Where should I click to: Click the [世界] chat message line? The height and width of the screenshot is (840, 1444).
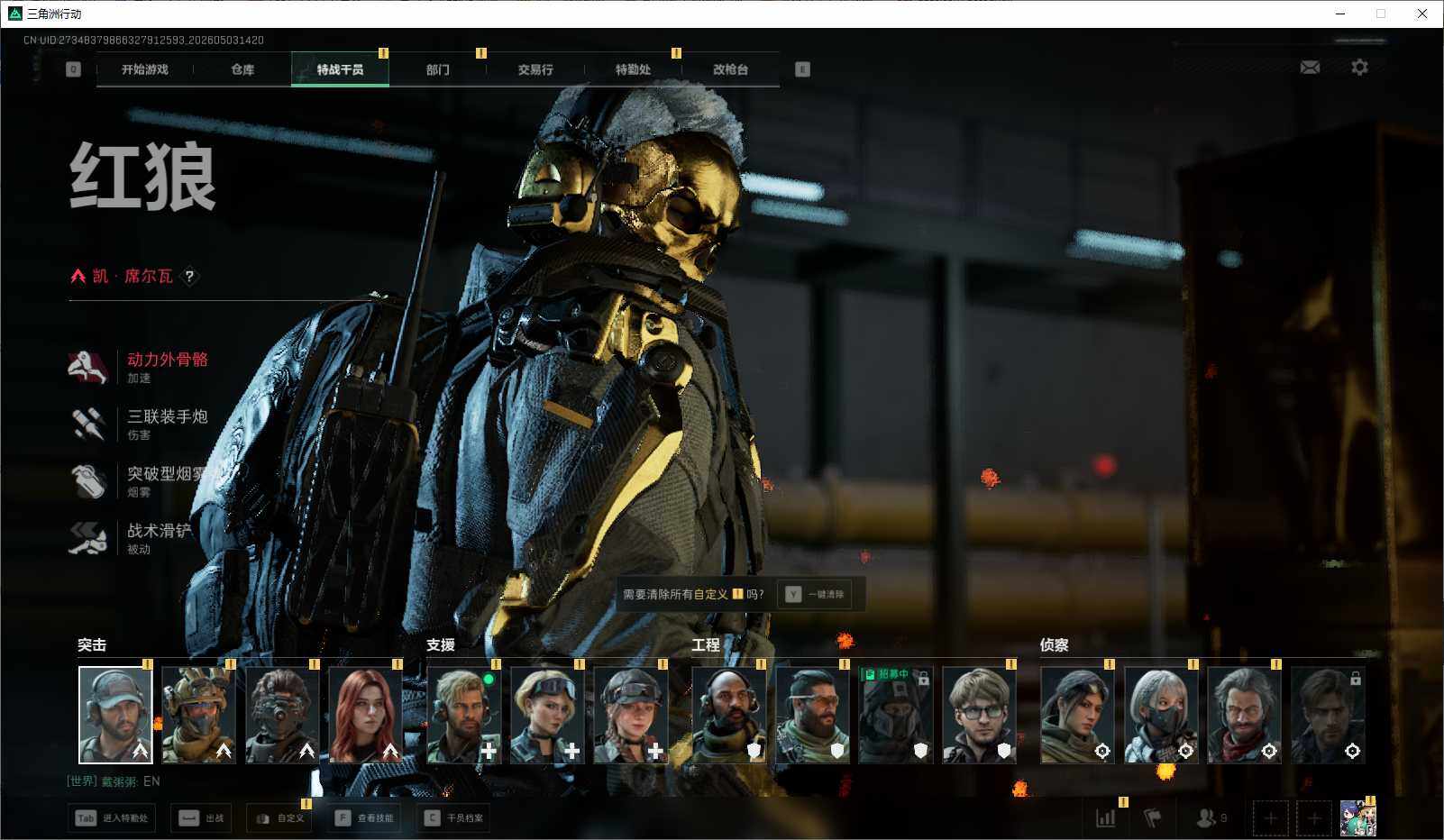pyautogui.click(x=114, y=781)
